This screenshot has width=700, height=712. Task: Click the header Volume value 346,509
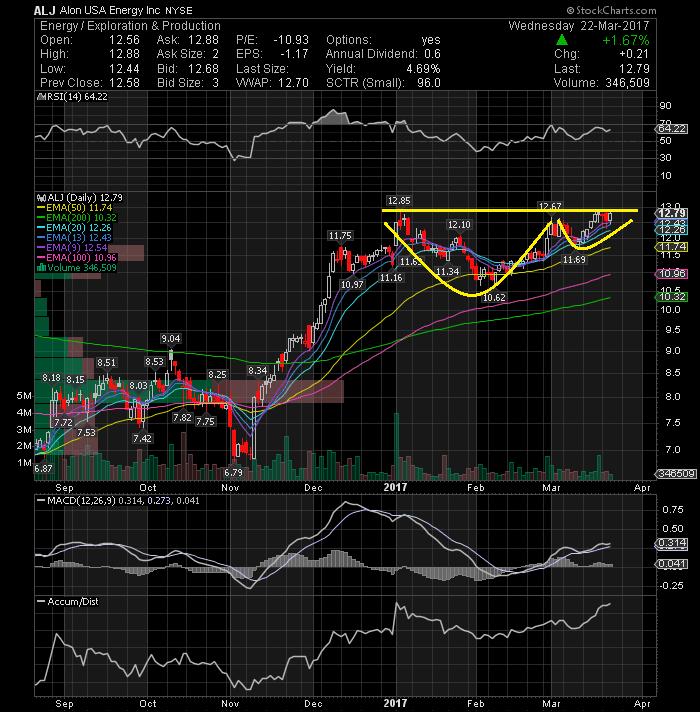click(627, 83)
